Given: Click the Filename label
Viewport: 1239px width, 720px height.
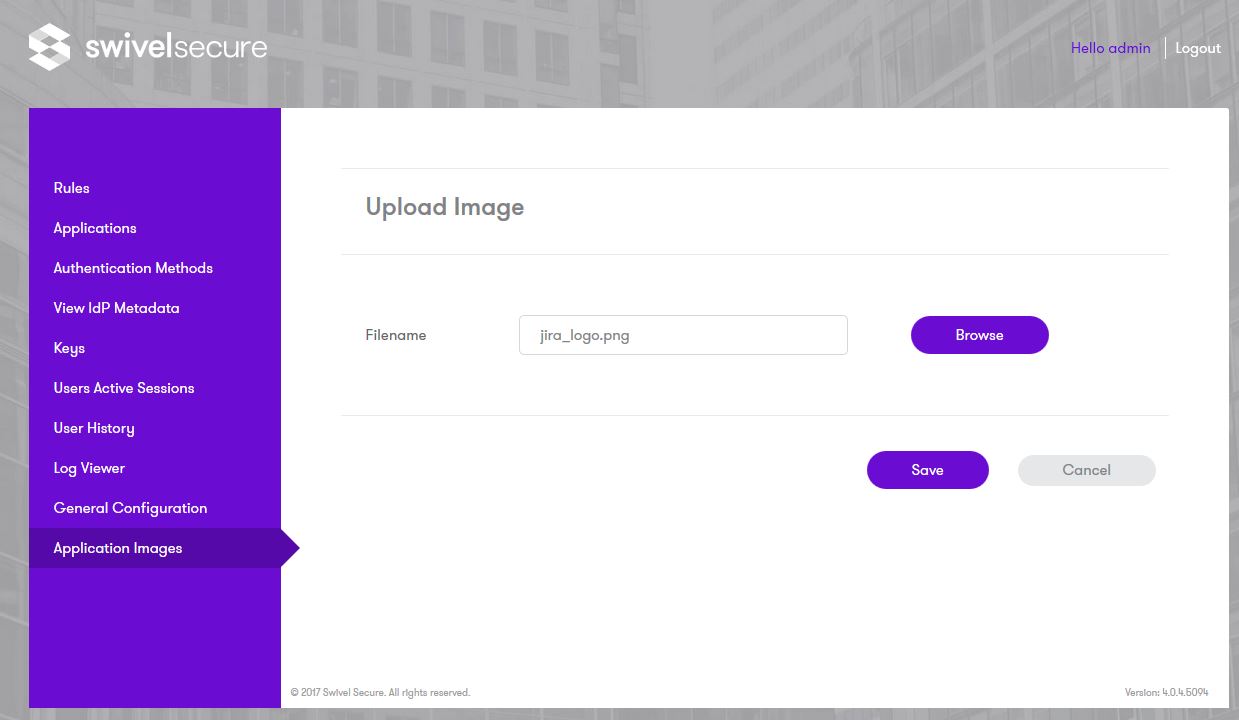Looking at the screenshot, I should 396,335.
